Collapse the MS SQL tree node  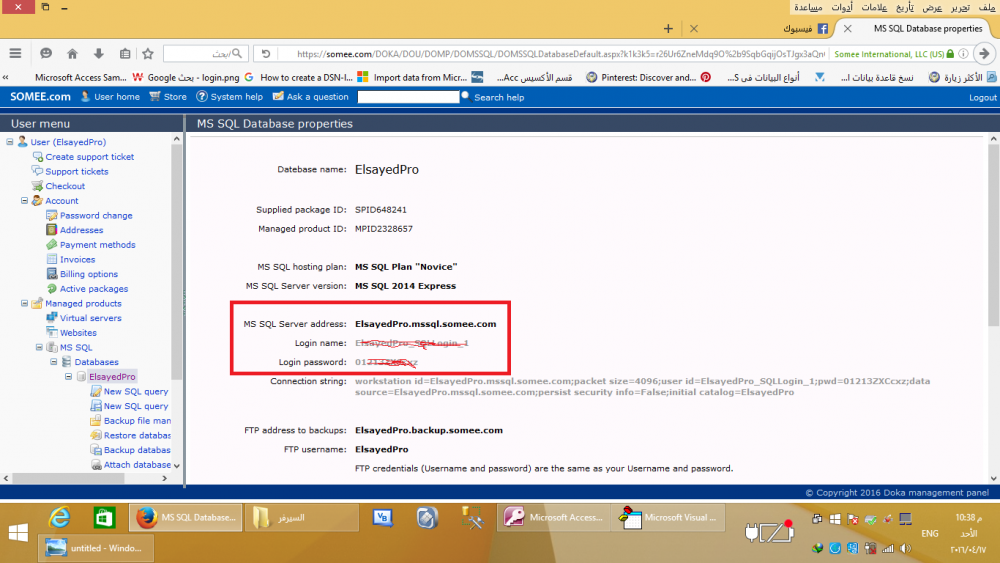(39, 347)
